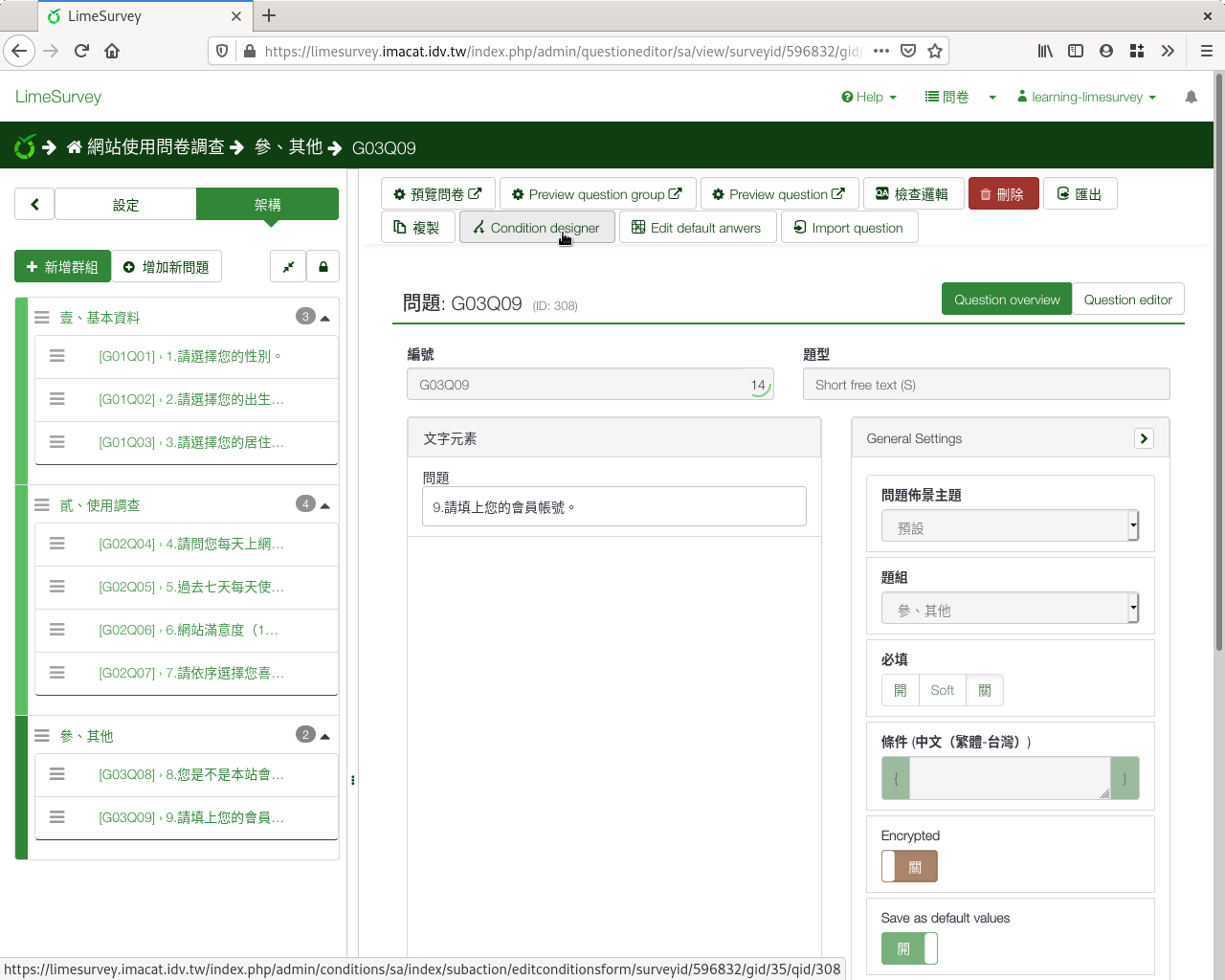Viewport: 1225px width, 980px height.
Task: Open the notifications bell
Action: pyautogui.click(x=1191, y=97)
